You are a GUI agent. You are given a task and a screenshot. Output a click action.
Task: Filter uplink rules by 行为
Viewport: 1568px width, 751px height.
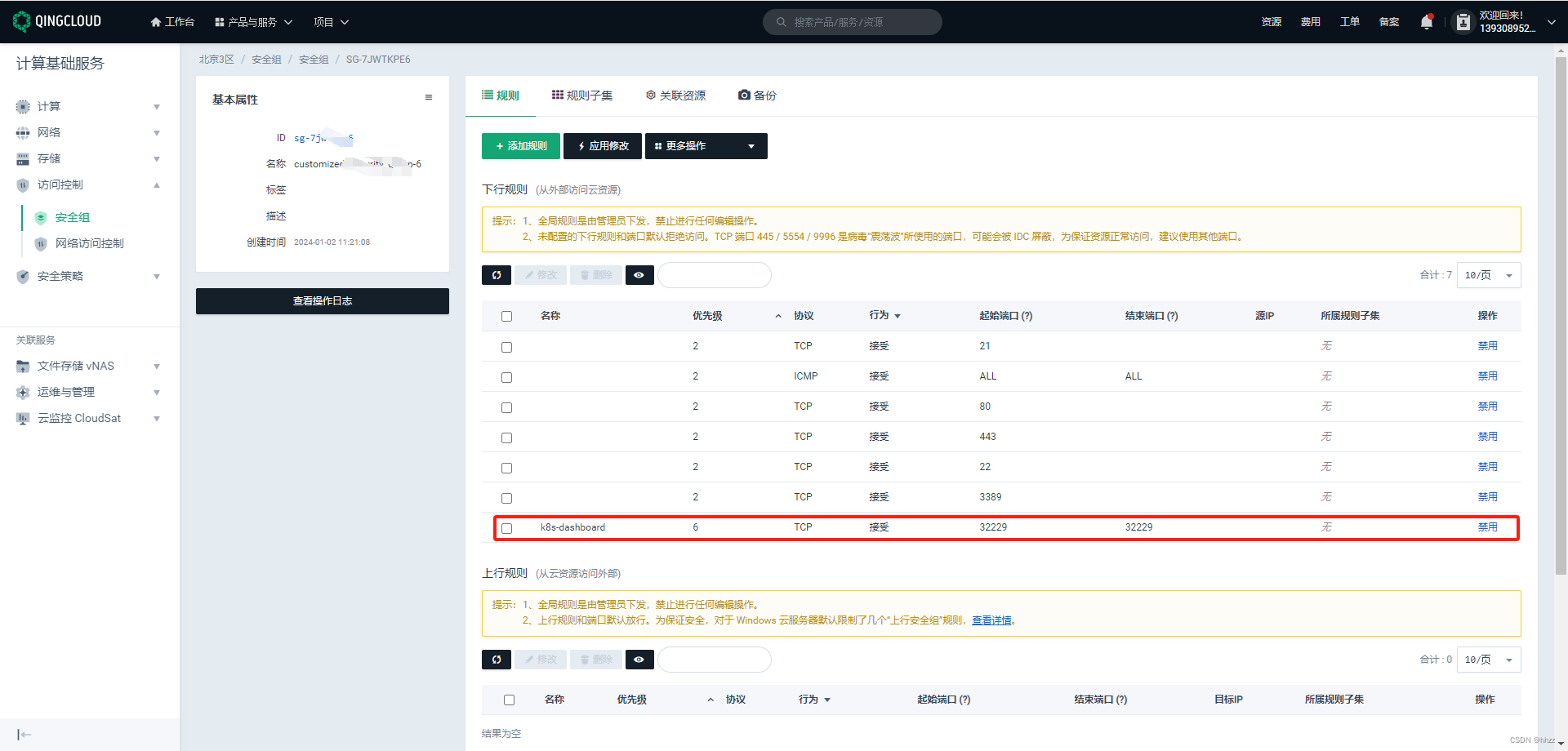[827, 700]
